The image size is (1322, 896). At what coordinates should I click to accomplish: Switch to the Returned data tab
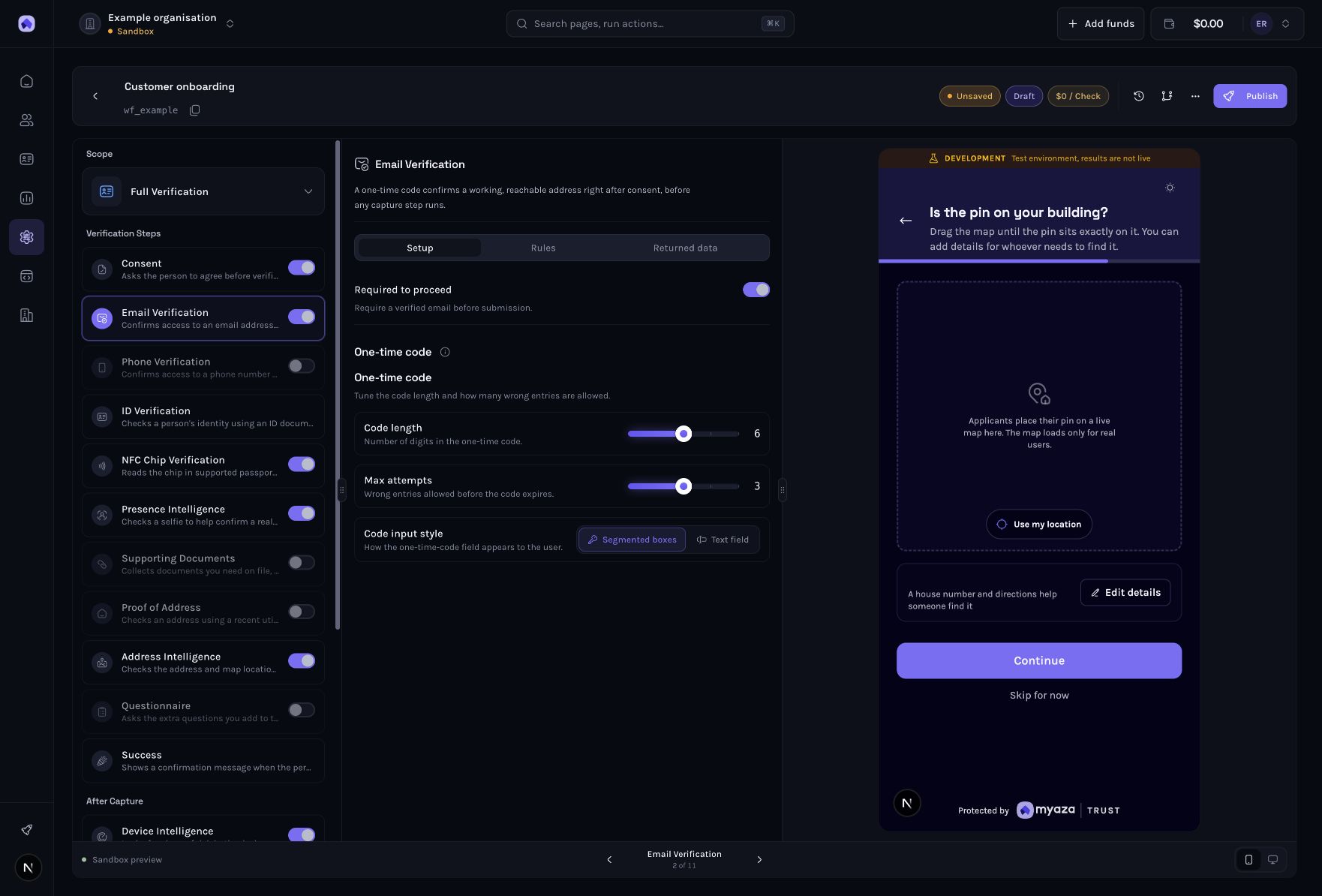coord(685,248)
